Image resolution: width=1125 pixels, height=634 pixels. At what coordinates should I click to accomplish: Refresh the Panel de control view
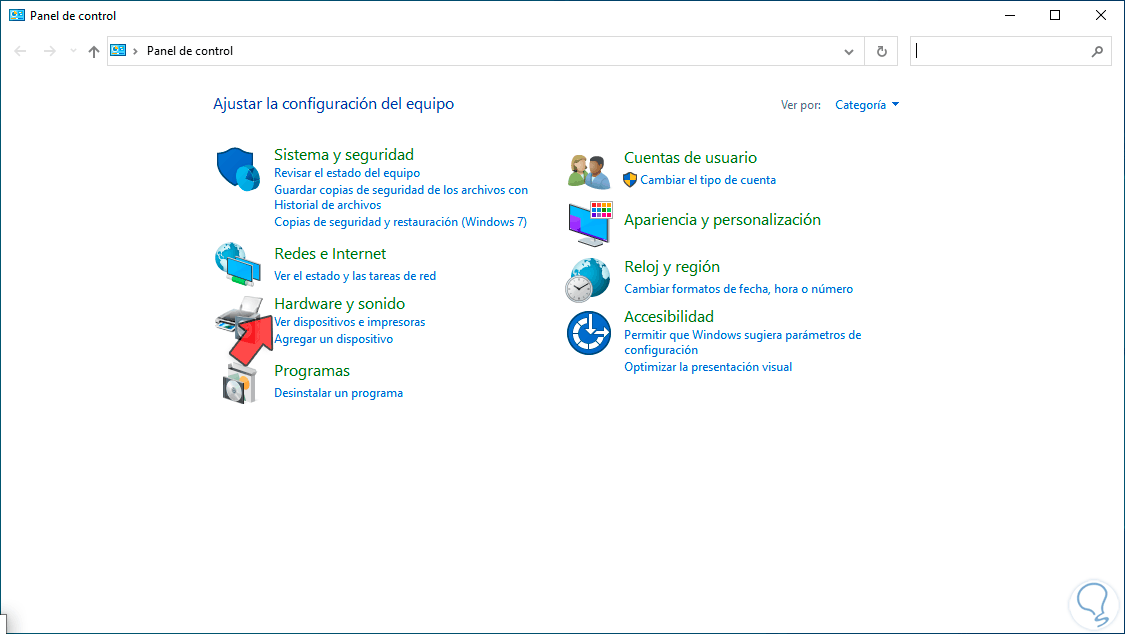882,51
